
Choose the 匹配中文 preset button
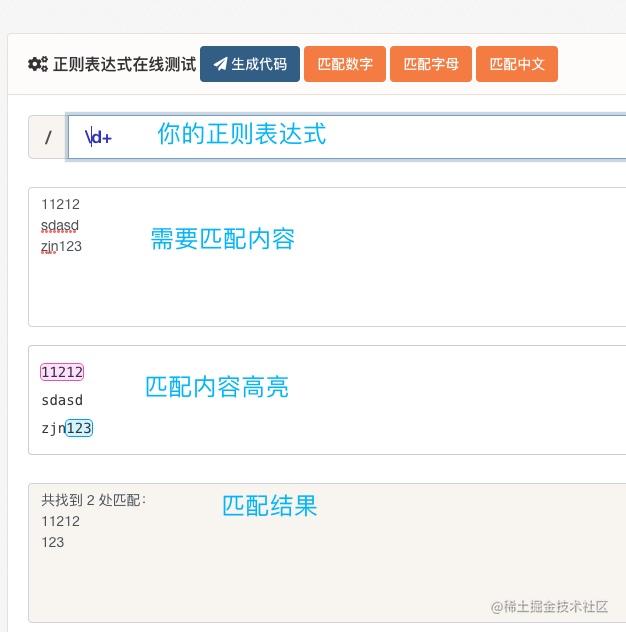517,64
